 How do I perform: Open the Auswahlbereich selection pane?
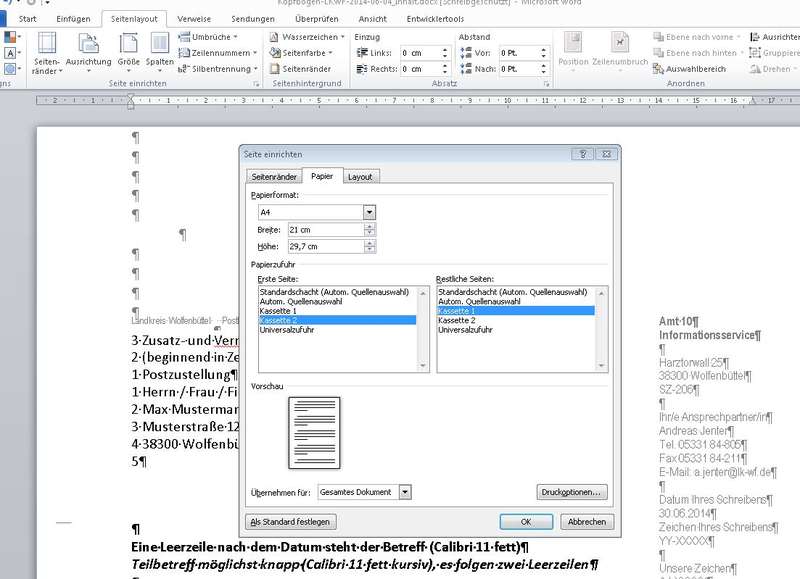pos(689,68)
